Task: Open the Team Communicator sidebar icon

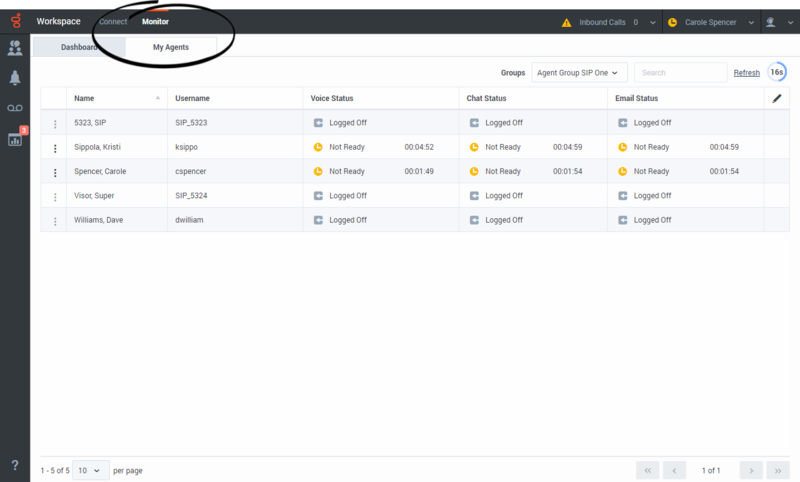Action: (15, 47)
